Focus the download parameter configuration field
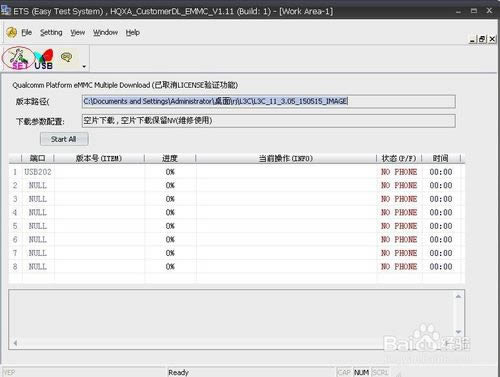This screenshot has height=377, width=500. (268, 121)
